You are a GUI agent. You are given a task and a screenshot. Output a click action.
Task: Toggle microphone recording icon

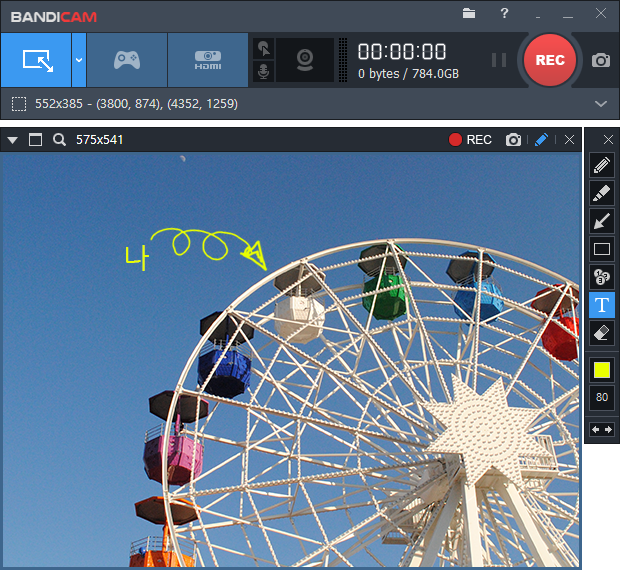point(263,72)
